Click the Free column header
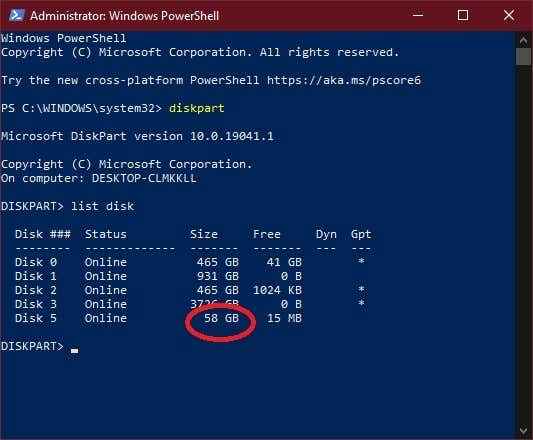This screenshot has width=533, height=440. point(267,234)
